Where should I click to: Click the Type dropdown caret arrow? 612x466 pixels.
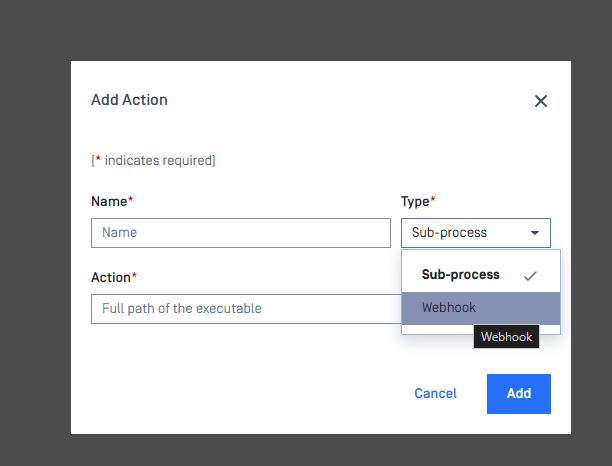[535, 233]
